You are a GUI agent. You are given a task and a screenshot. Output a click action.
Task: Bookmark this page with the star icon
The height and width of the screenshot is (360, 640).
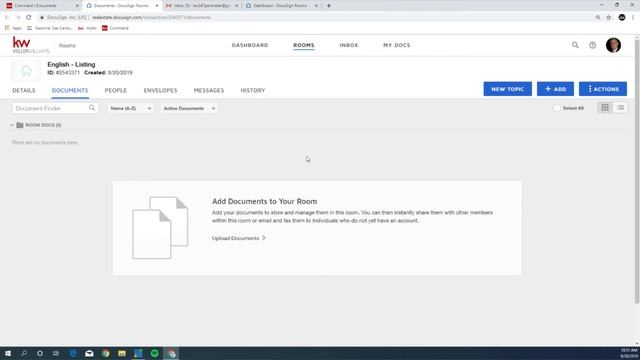tap(609, 18)
